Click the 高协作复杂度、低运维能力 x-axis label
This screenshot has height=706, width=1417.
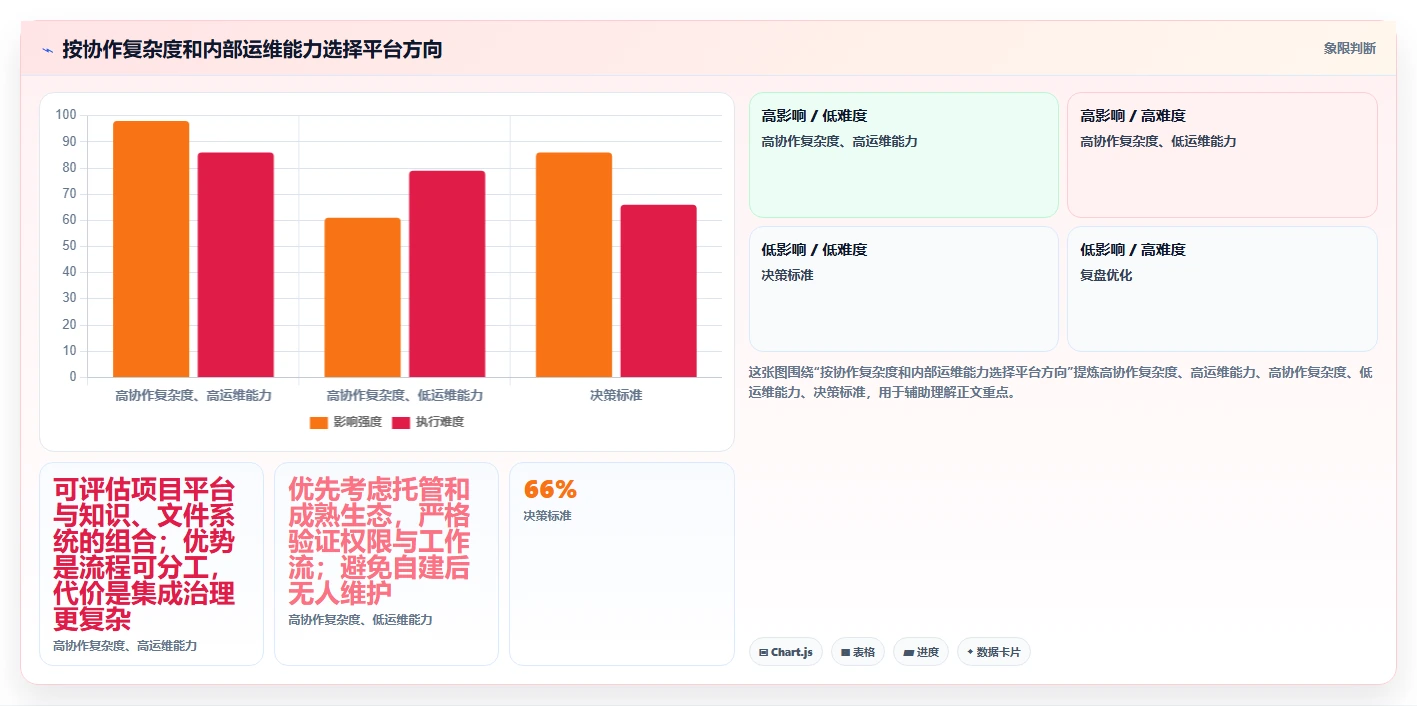point(405,395)
